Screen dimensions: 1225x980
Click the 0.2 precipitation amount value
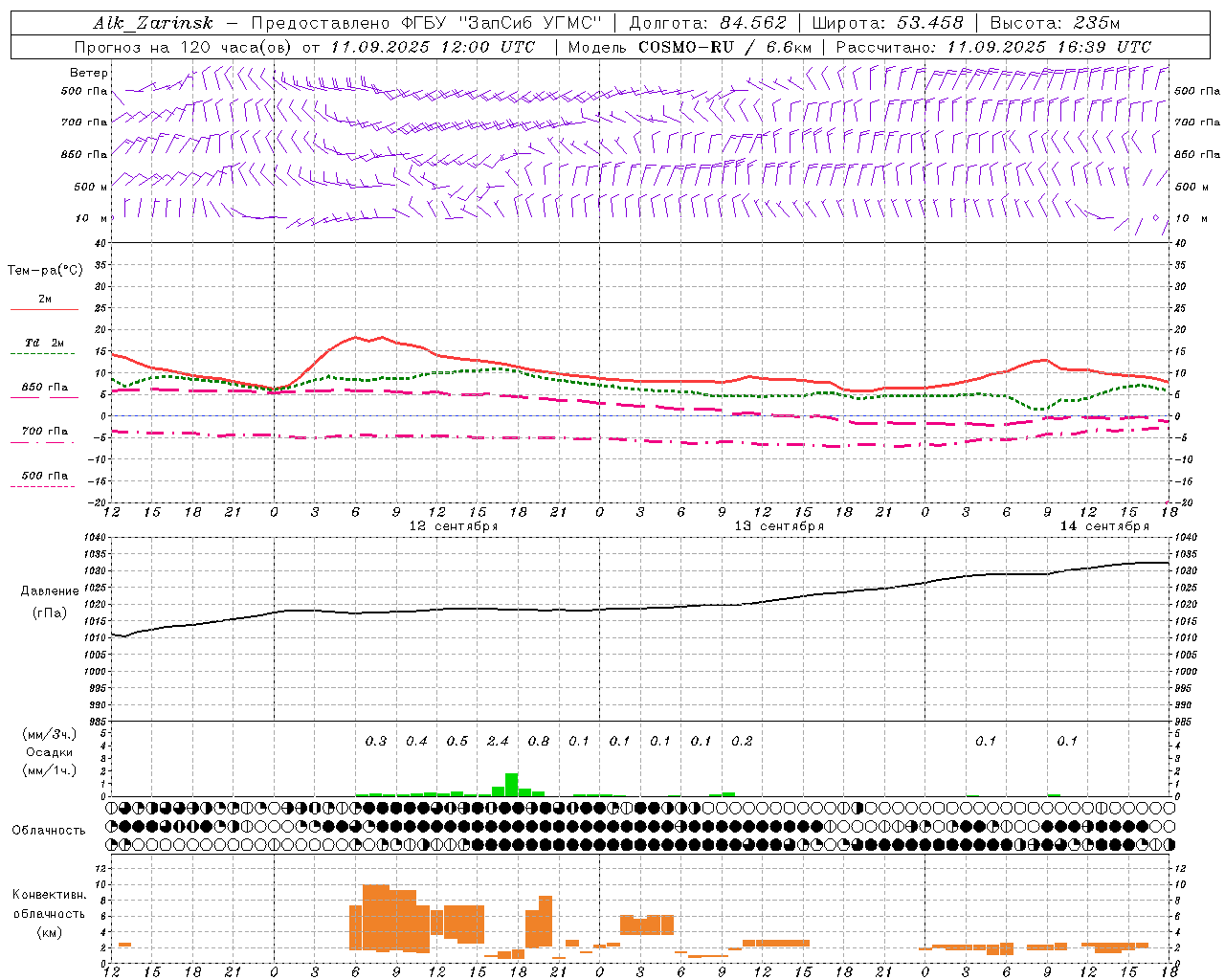click(x=742, y=742)
